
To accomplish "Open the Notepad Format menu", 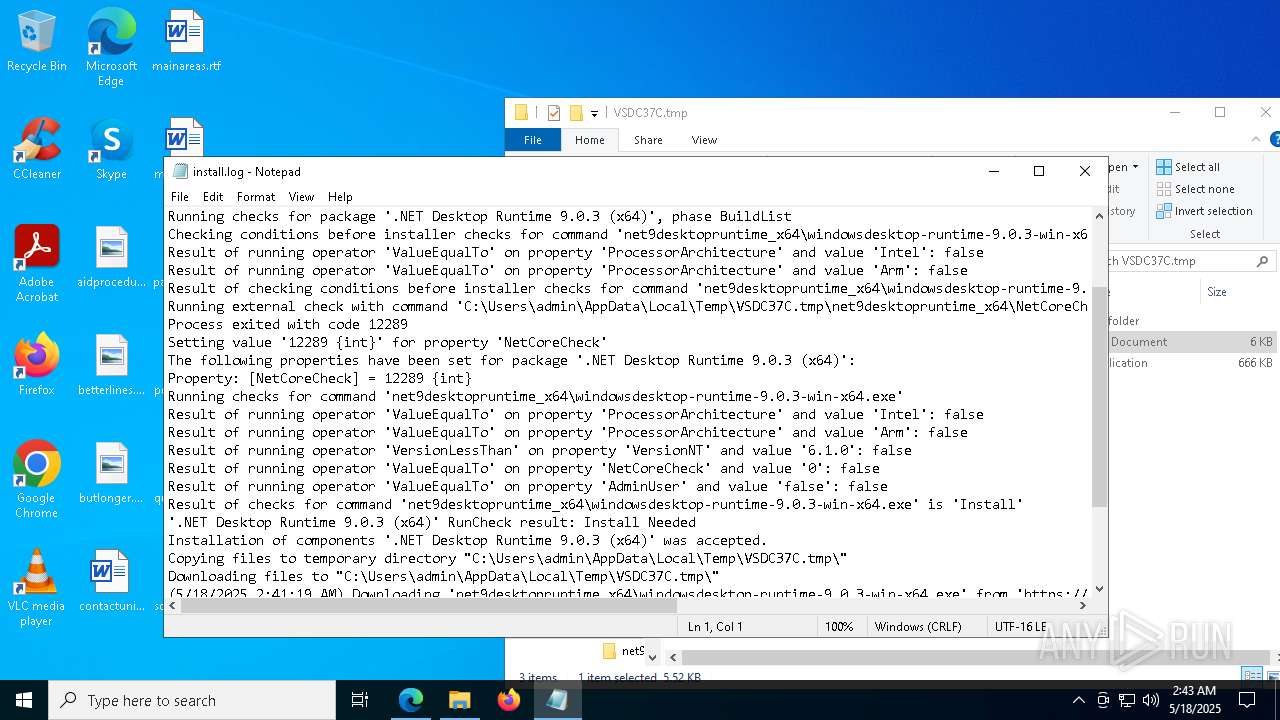I will [256, 197].
